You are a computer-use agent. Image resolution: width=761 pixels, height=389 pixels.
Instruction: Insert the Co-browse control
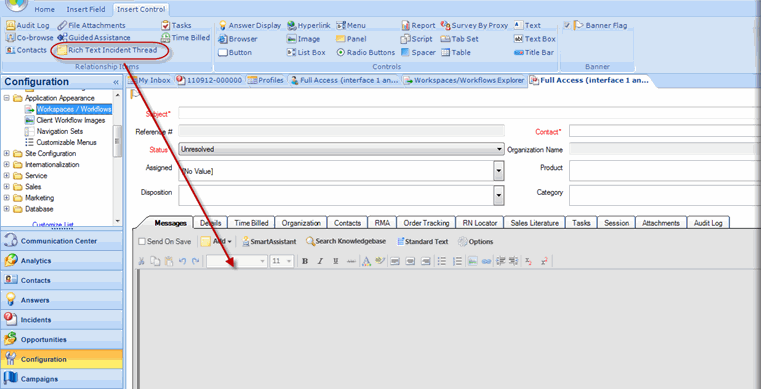tap(30, 37)
